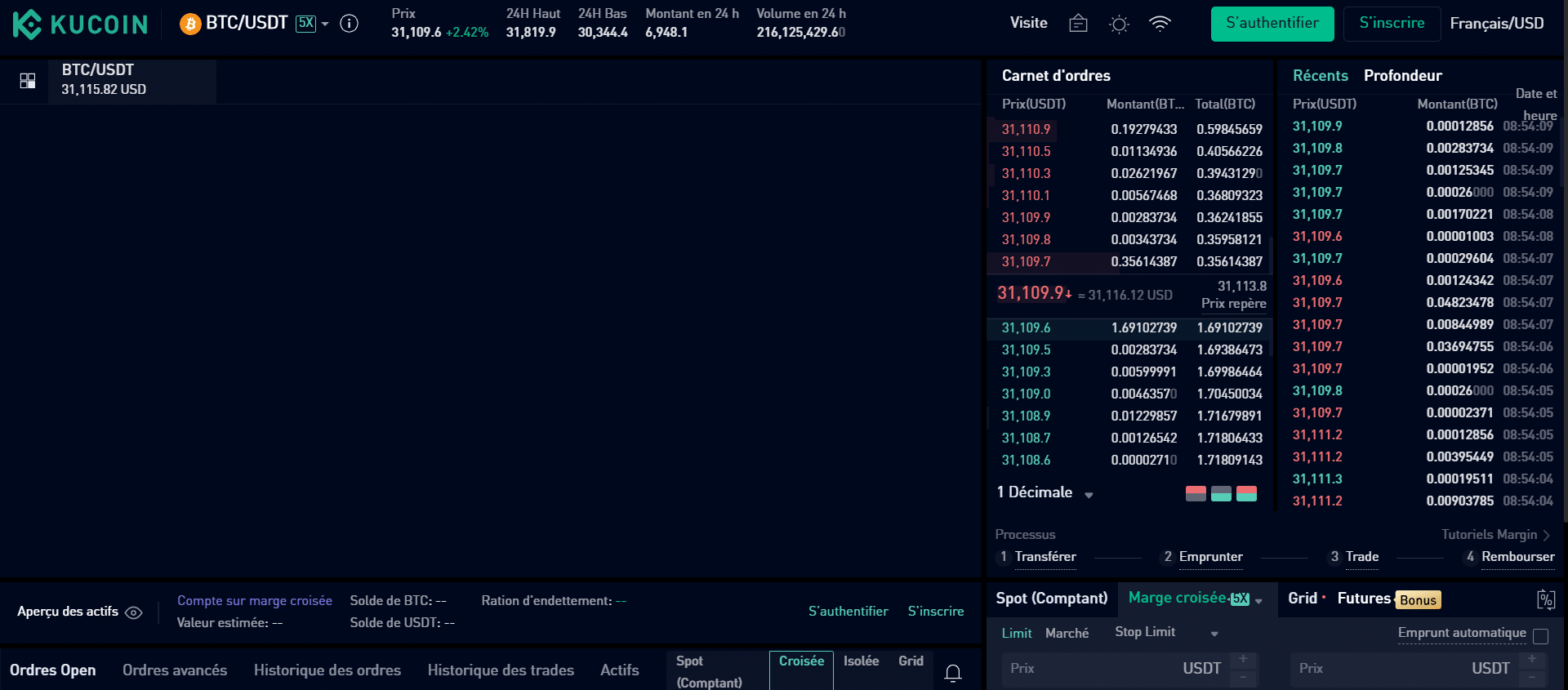Screen dimensions: 1568x690
Task: Click step 1 Transférer
Action: pyautogui.click(x=1045, y=557)
